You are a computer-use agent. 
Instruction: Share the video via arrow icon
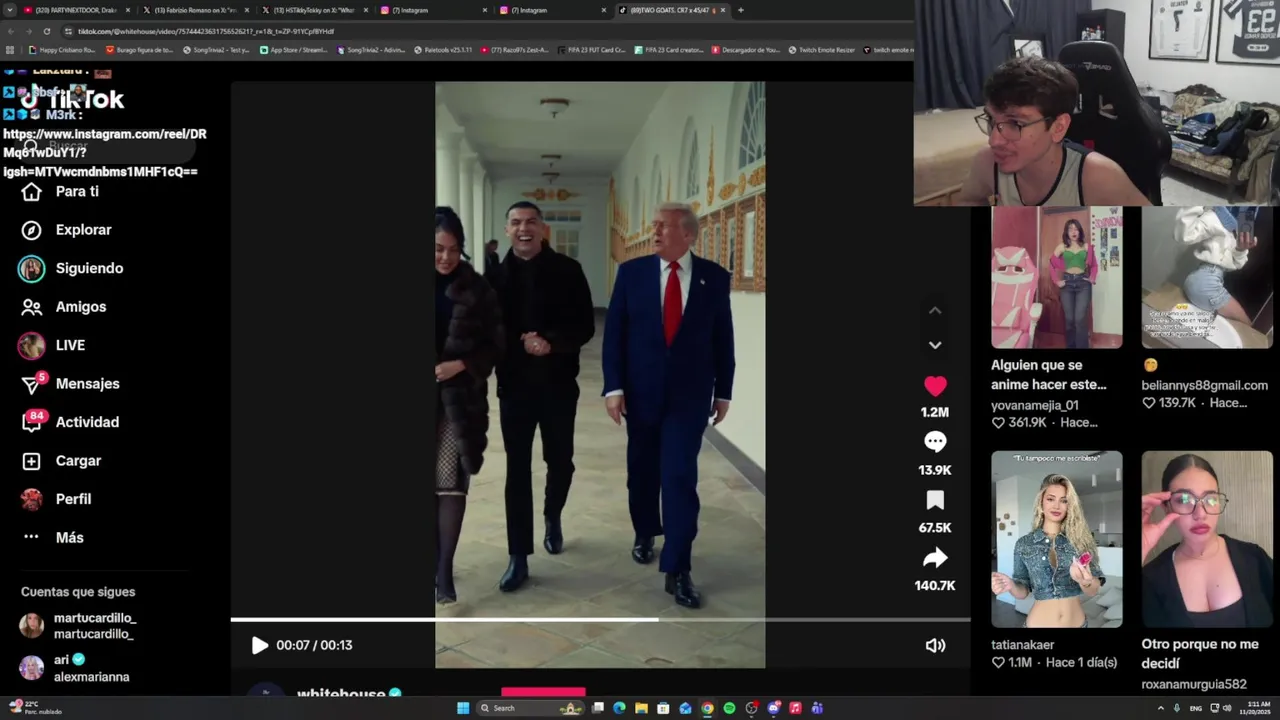pos(935,558)
